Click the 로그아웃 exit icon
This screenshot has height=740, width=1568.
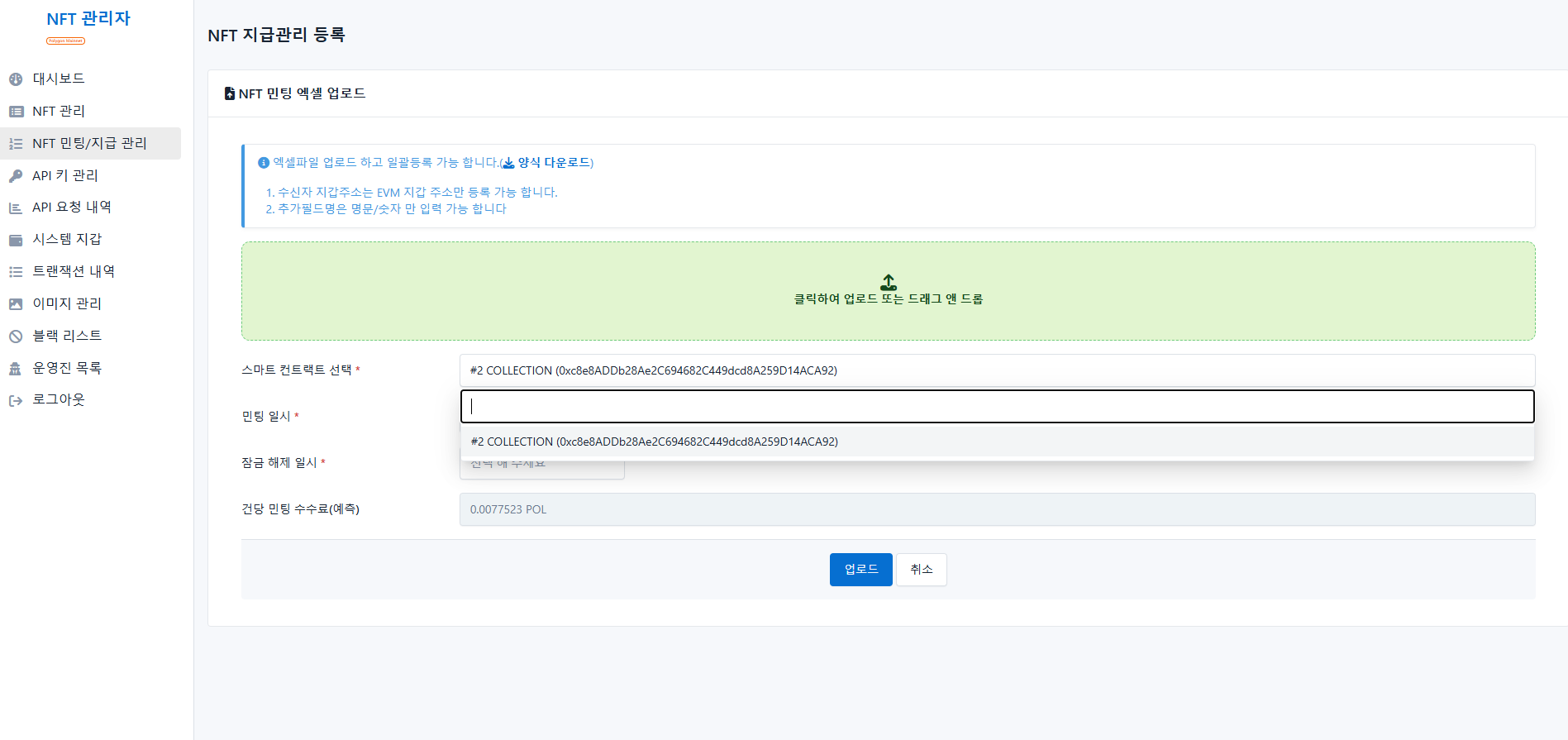pos(16,401)
